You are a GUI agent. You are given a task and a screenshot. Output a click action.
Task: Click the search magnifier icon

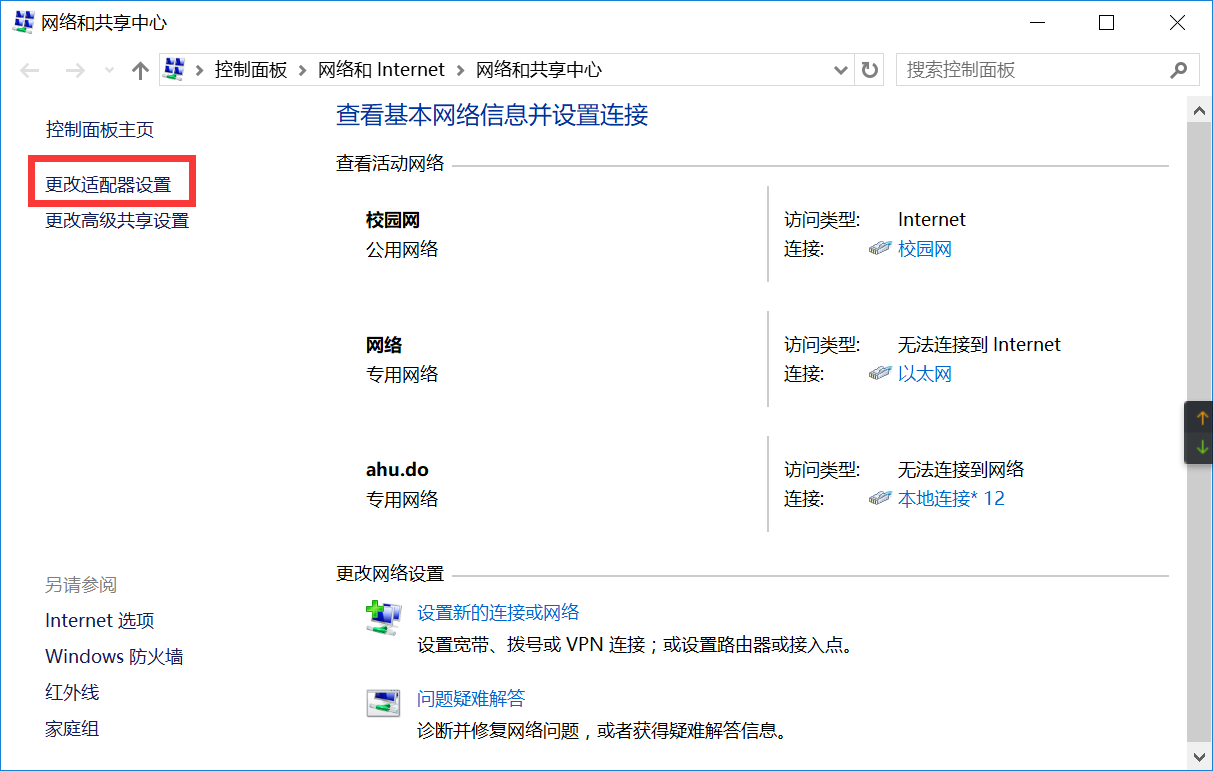tap(1179, 70)
